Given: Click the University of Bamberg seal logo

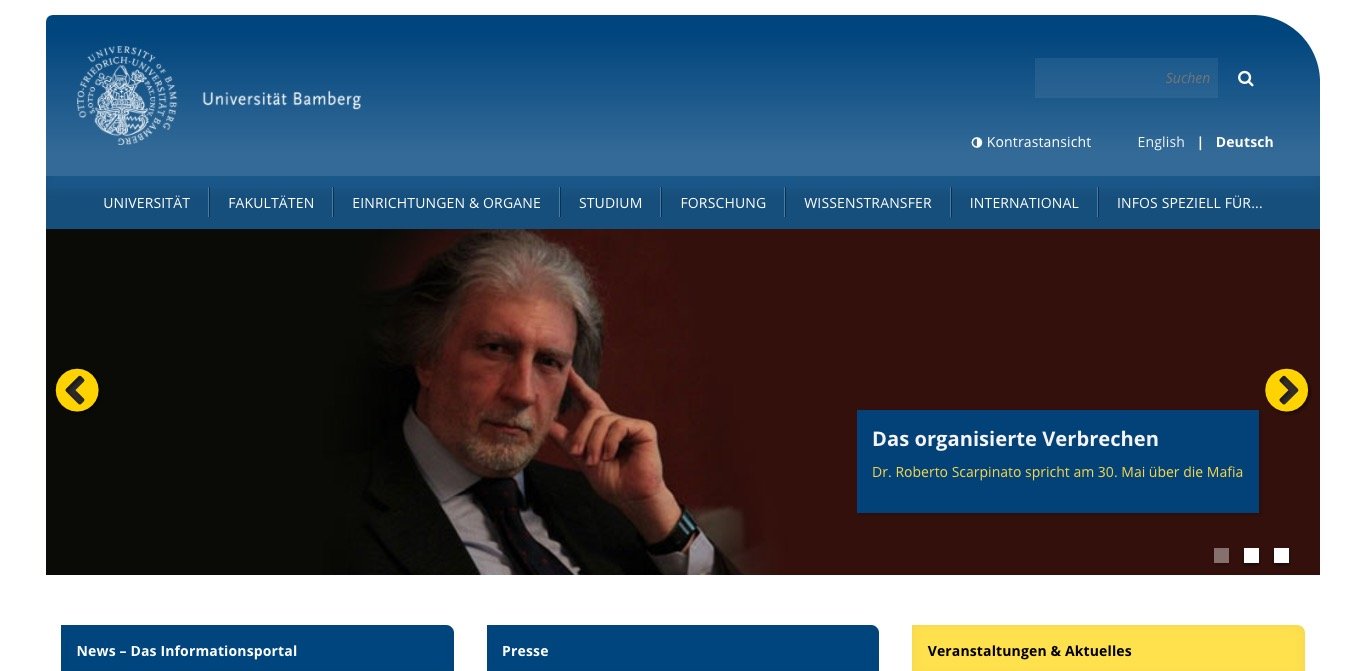Looking at the screenshot, I should pos(126,96).
